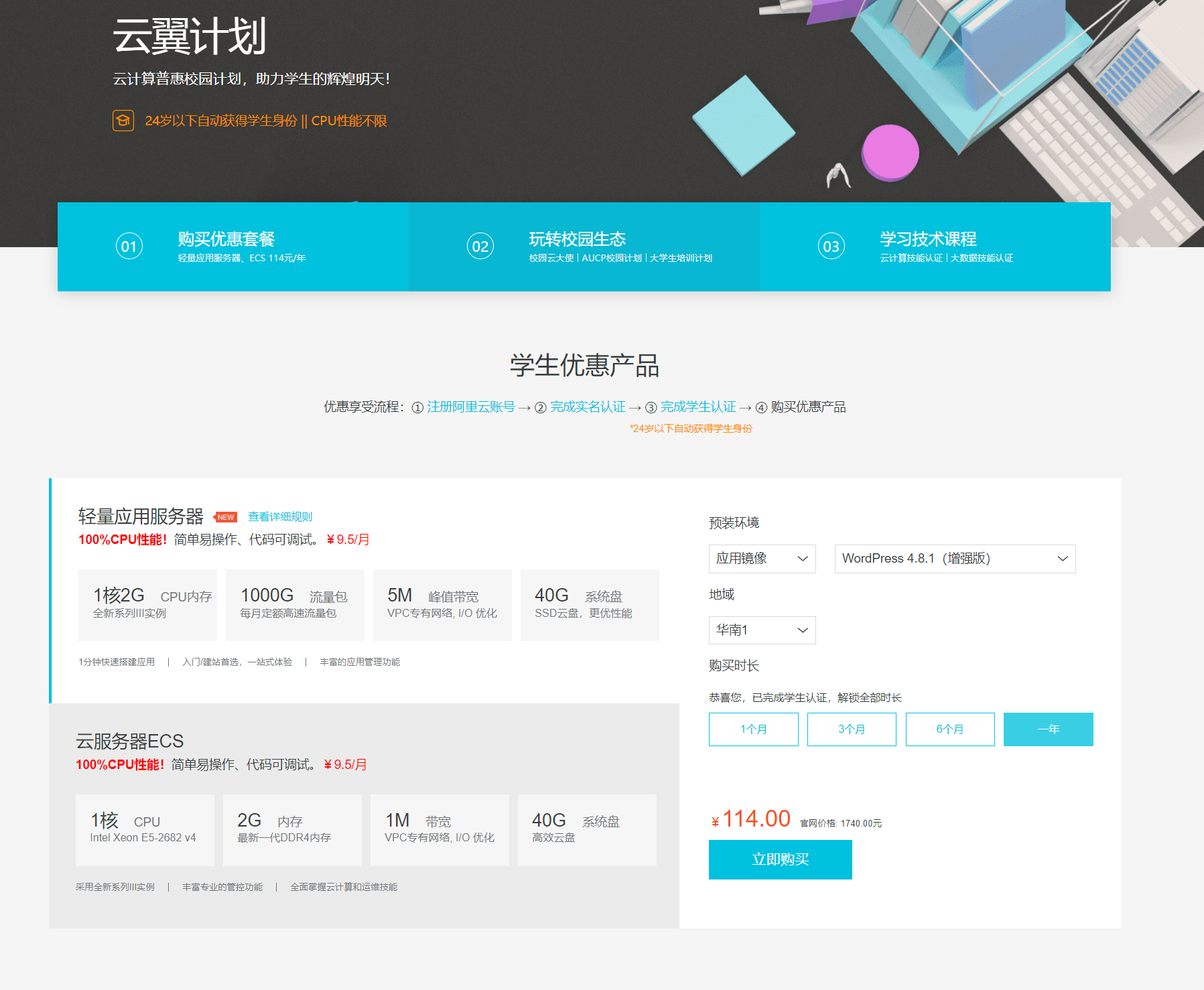Click the 学生优惠产品 heading
This screenshot has height=990, width=1204.
click(x=584, y=366)
